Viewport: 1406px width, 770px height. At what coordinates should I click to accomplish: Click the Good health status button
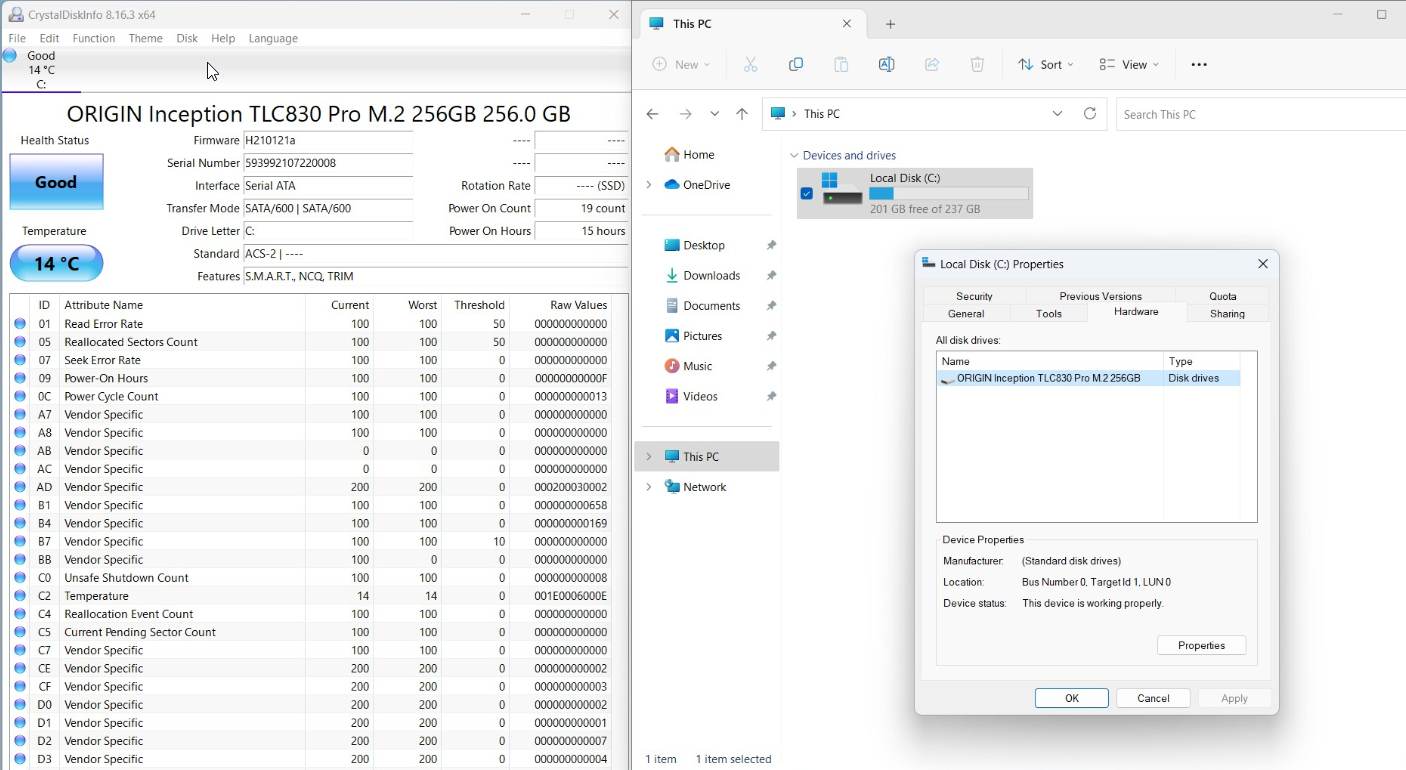click(x=57, y=182)
